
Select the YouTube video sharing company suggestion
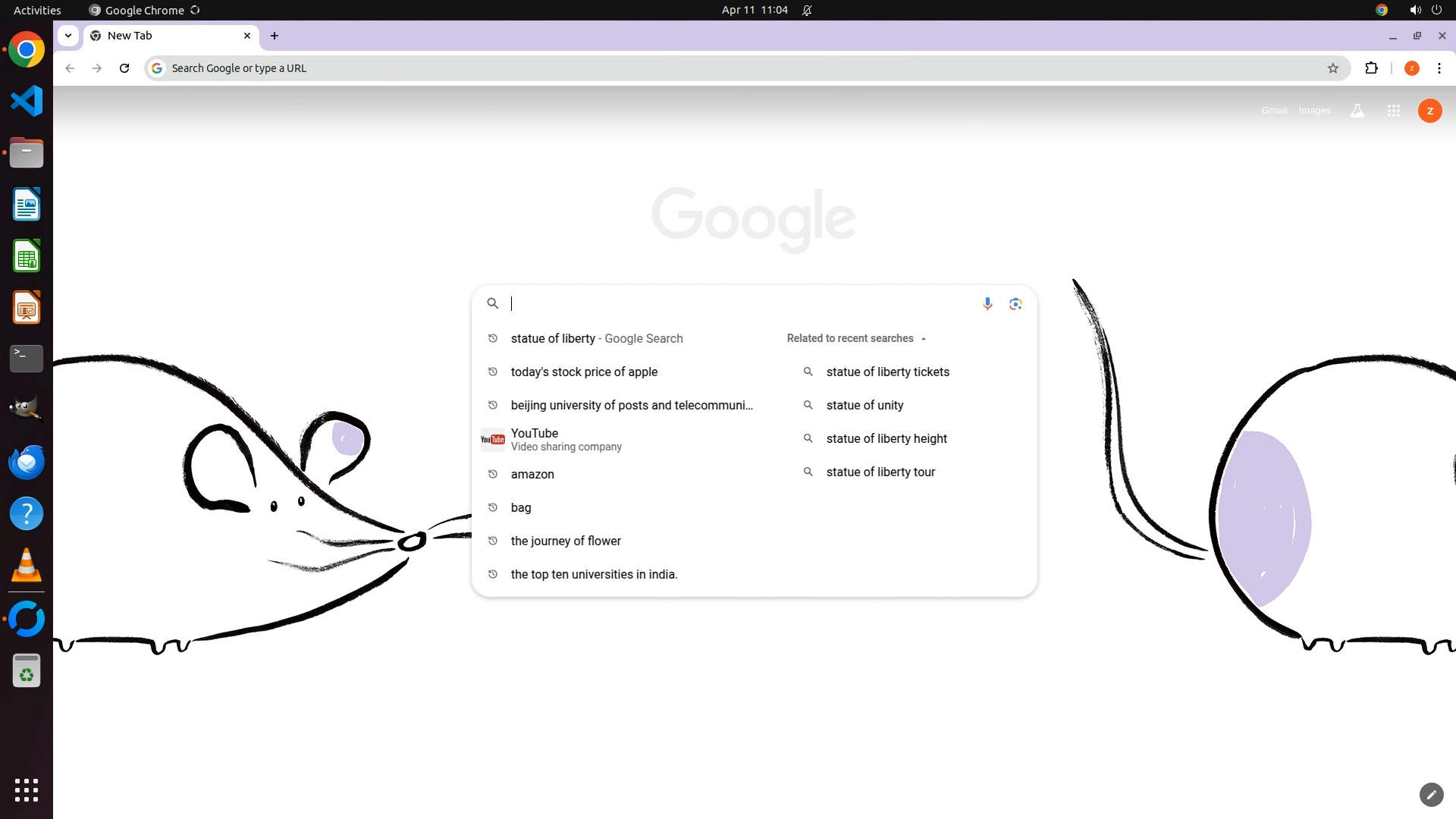click(566, 439)
